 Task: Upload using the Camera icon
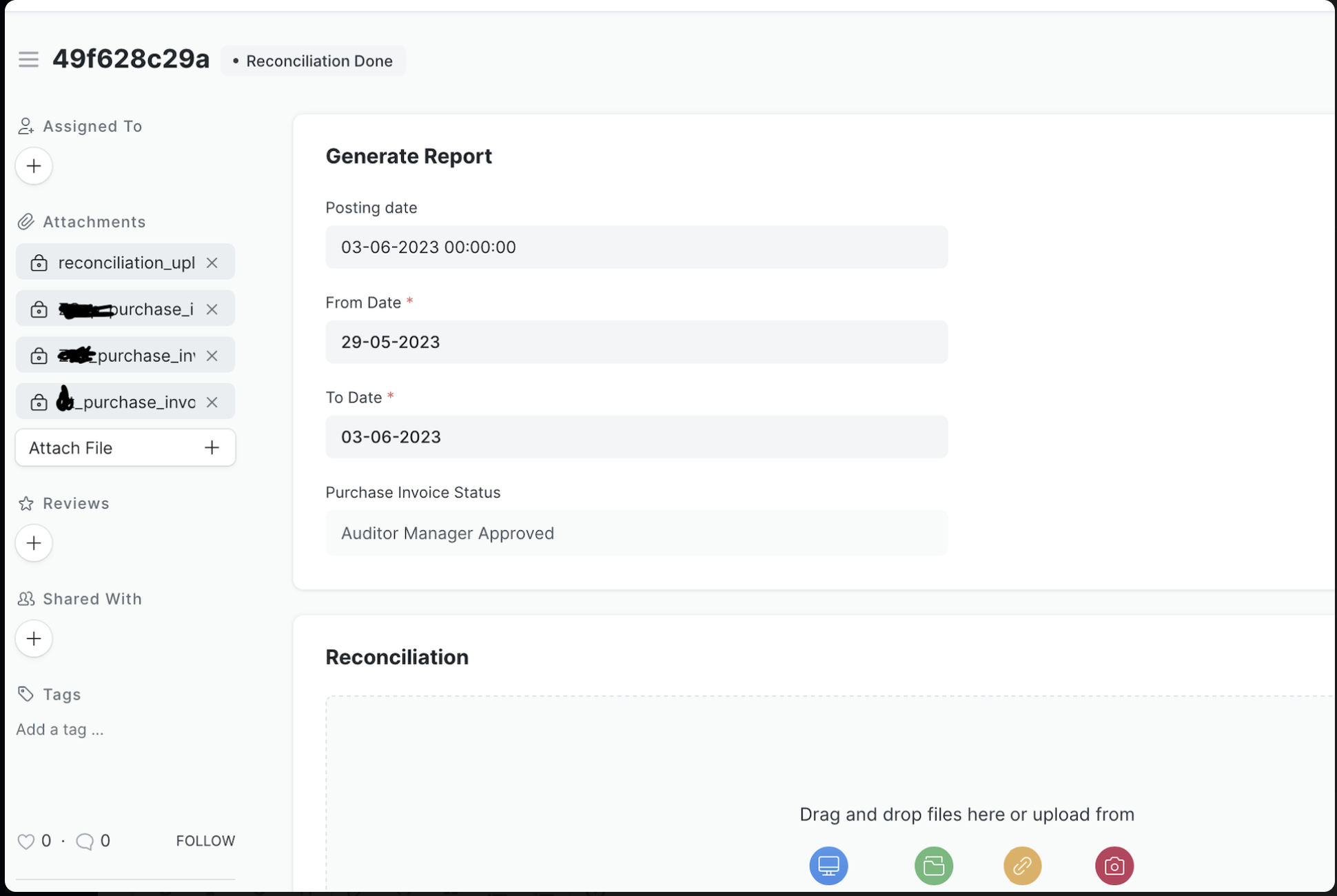[1114, 865]
